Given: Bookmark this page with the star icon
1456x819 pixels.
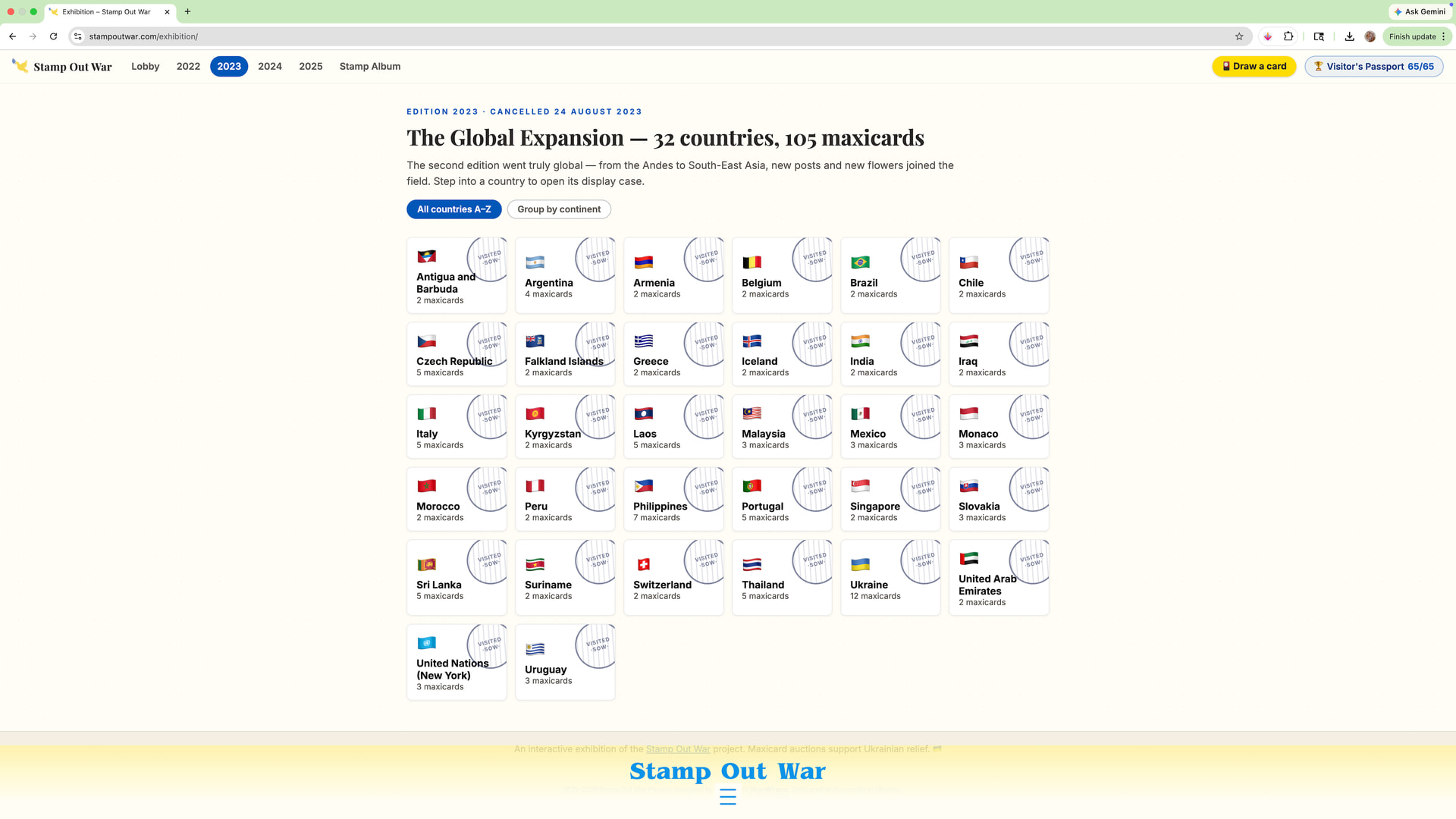Looking at the screenshot, I should click(x=1239, y=36).
